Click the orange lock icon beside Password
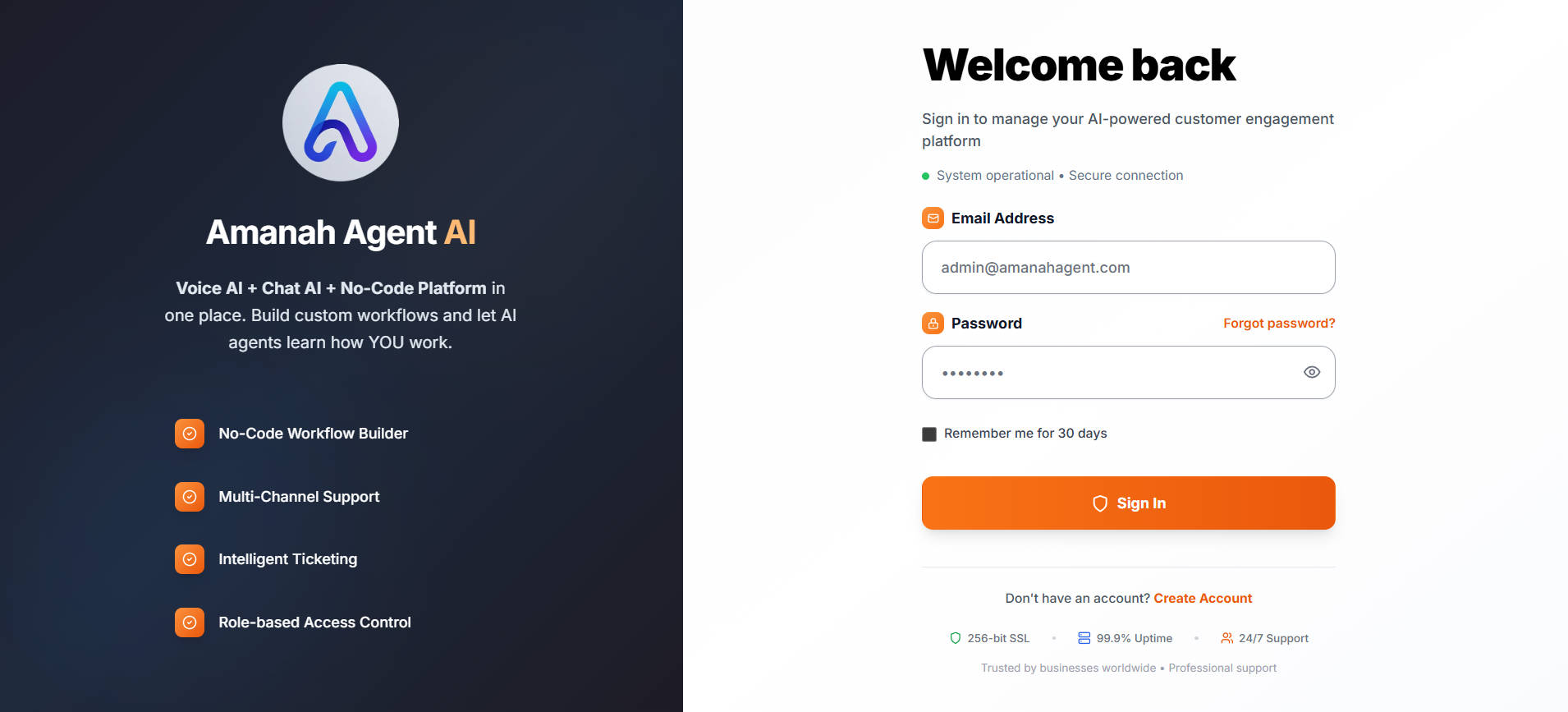 coord(933,324)
